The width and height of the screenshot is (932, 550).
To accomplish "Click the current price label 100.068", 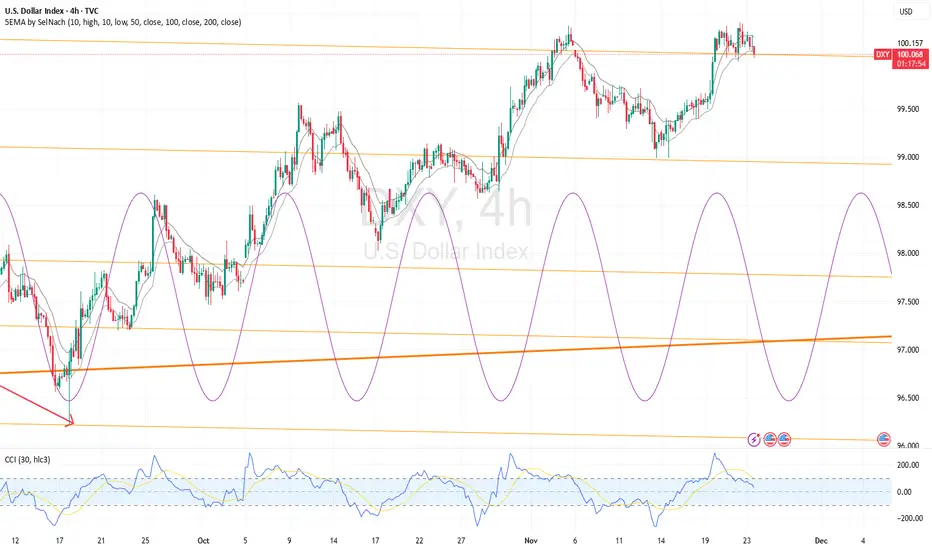I will click(x=910, y=55).
